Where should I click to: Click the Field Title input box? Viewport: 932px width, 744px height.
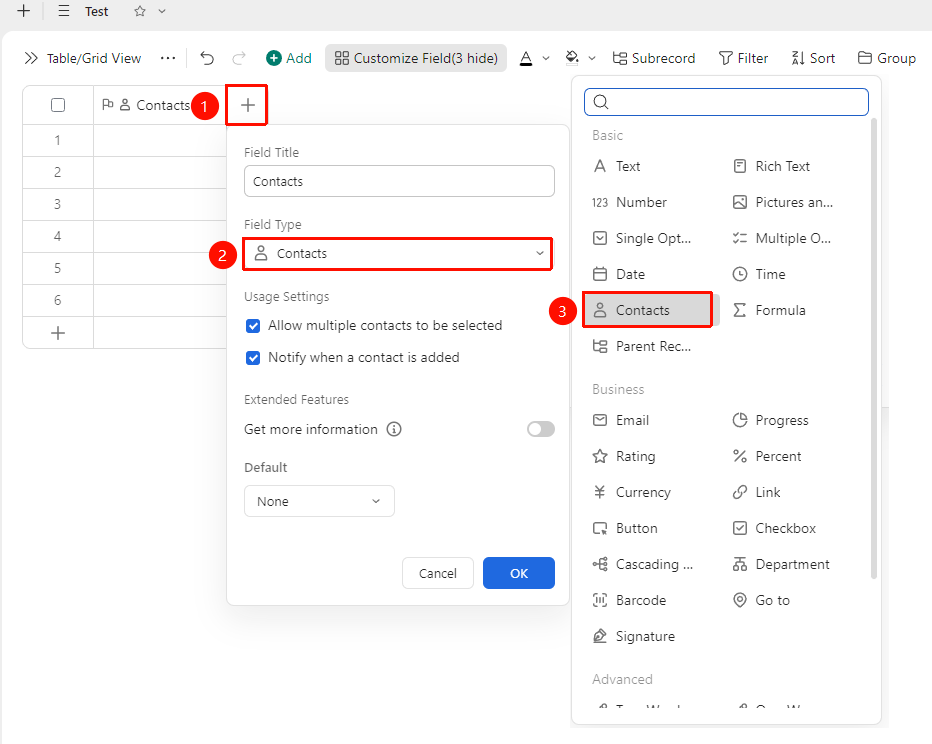pyautogui.click(x=399, y=181)
